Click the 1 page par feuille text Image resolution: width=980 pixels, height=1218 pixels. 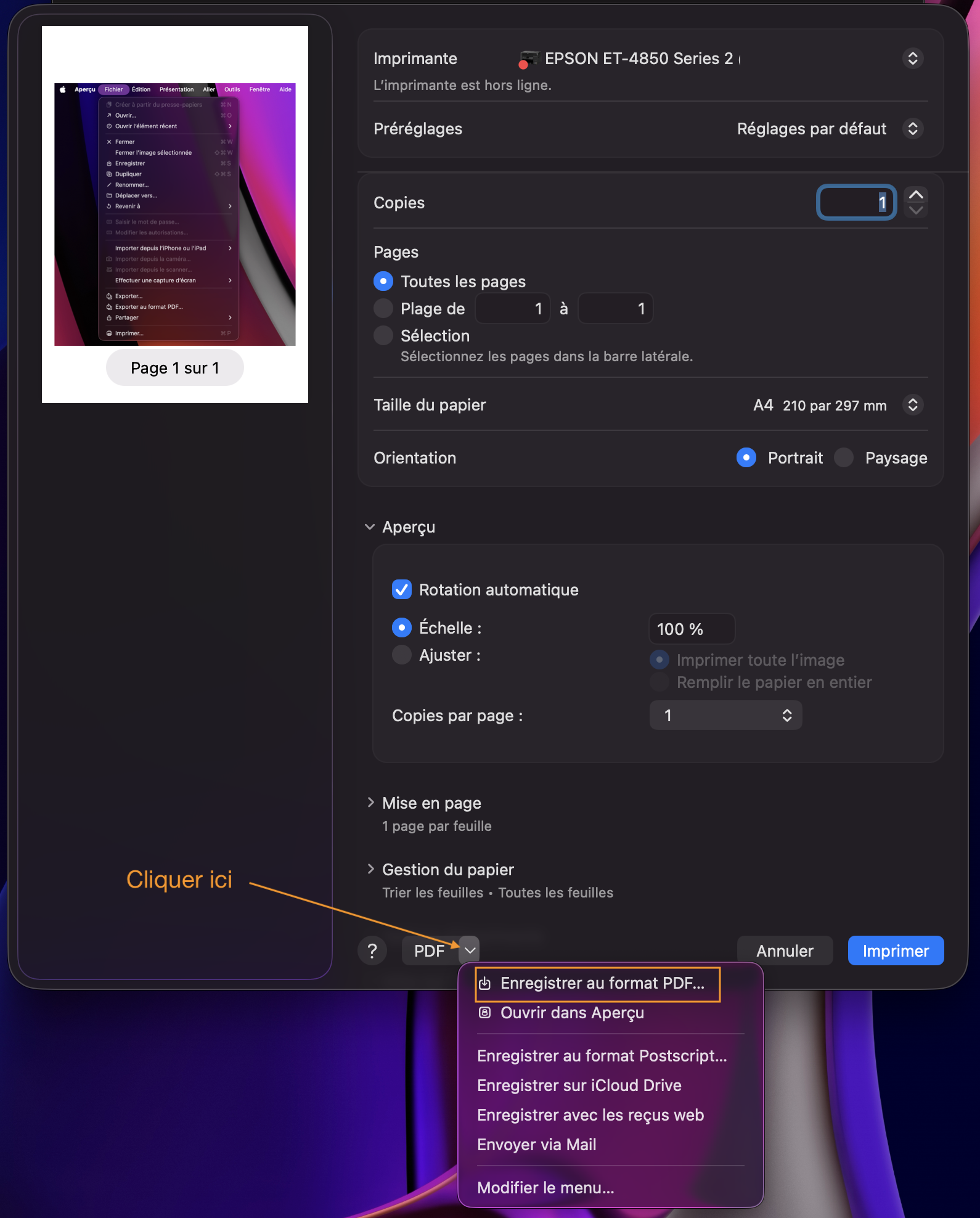pyautogui.click(x=437, y=826)
